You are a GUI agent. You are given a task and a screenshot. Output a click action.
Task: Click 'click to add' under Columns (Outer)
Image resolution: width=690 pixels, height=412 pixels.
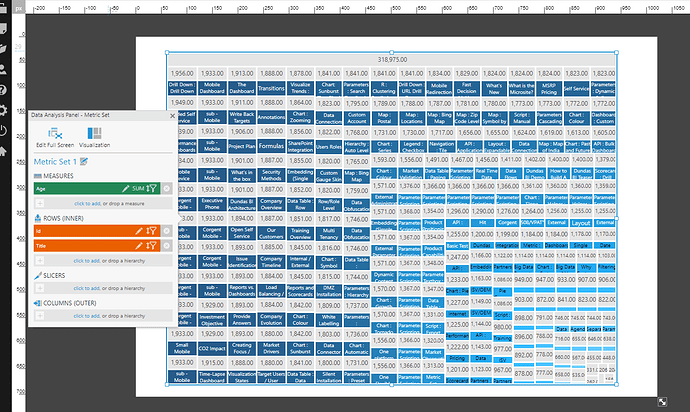(87, 316)
